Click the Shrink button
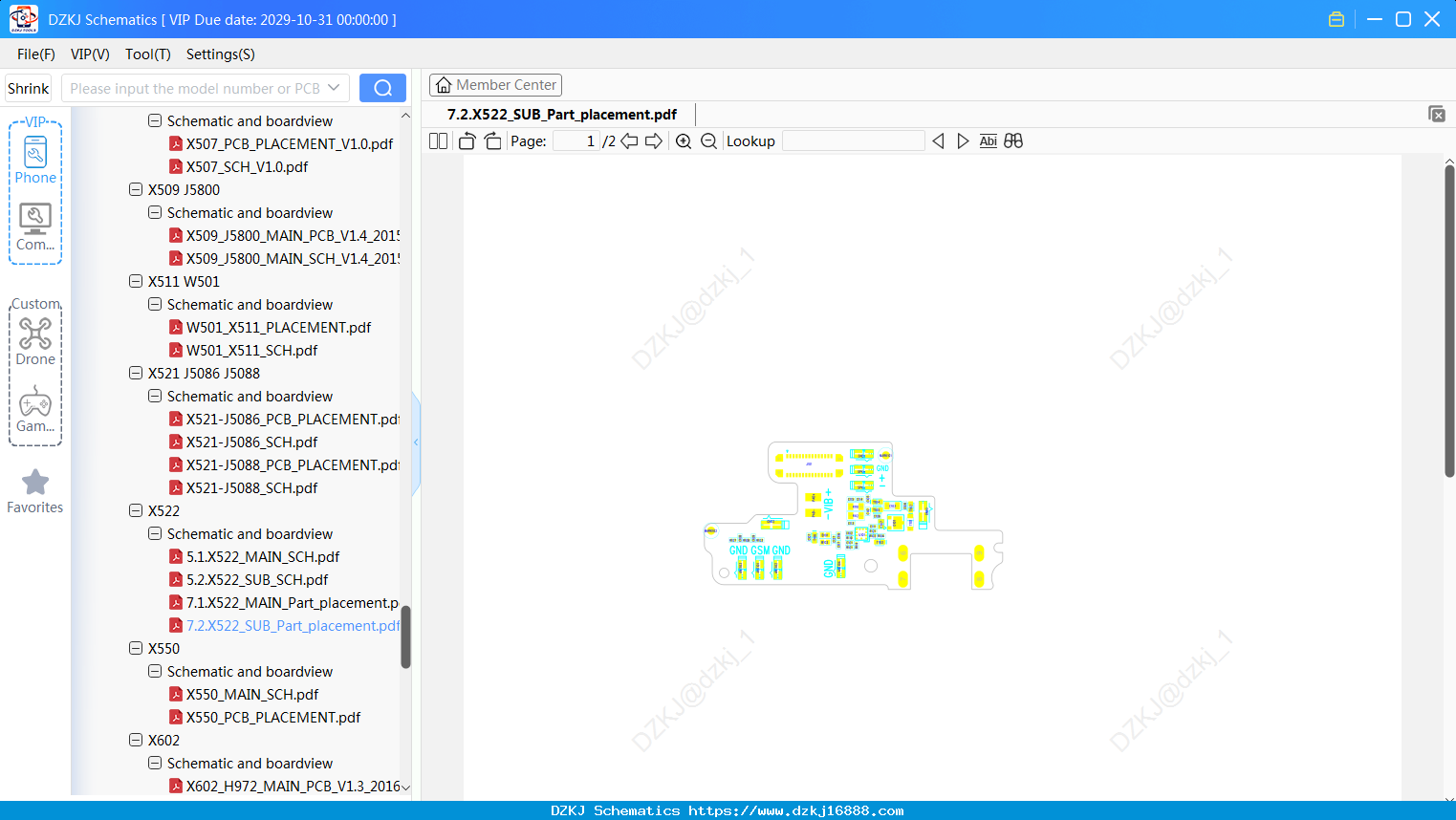 click(29, 88)
